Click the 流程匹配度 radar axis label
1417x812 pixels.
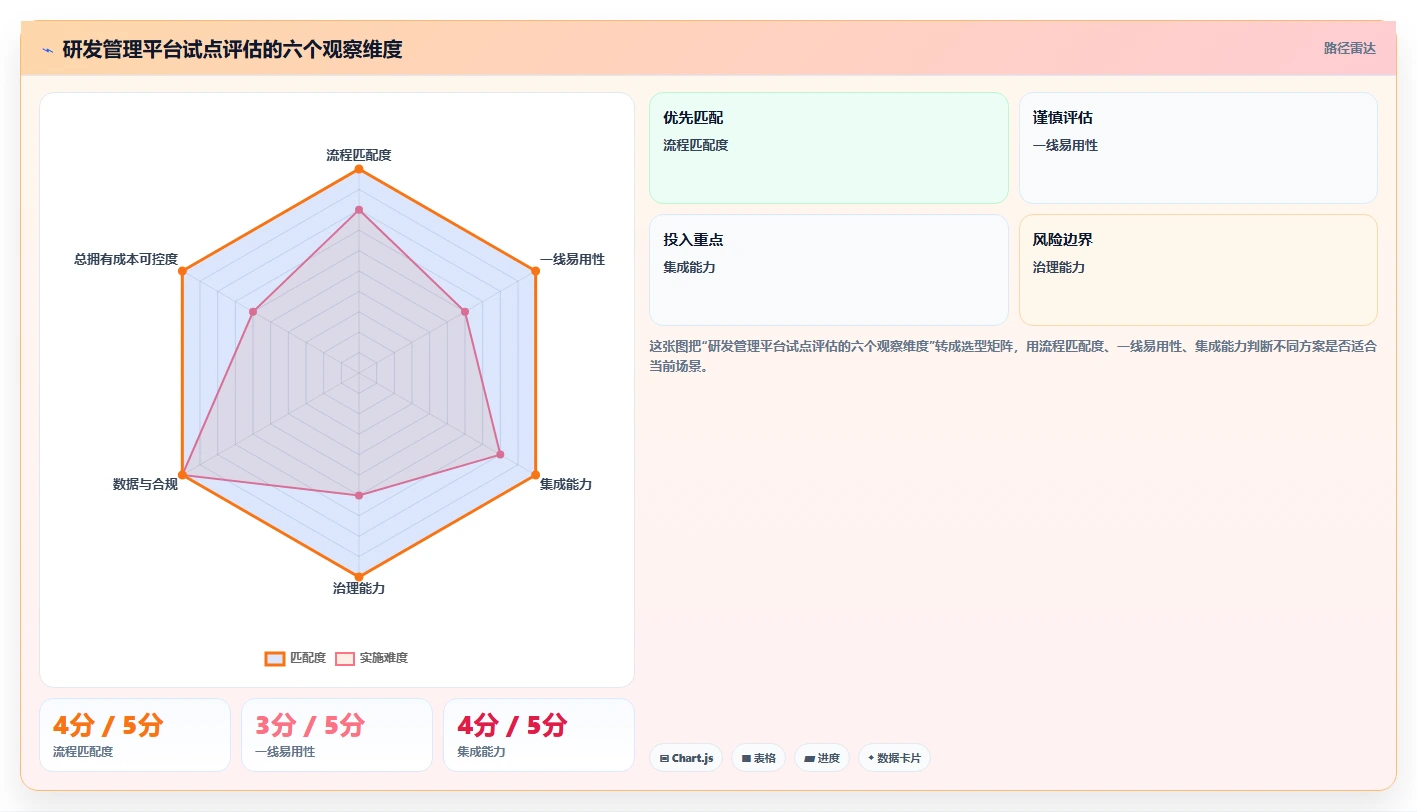click(358, 155)
